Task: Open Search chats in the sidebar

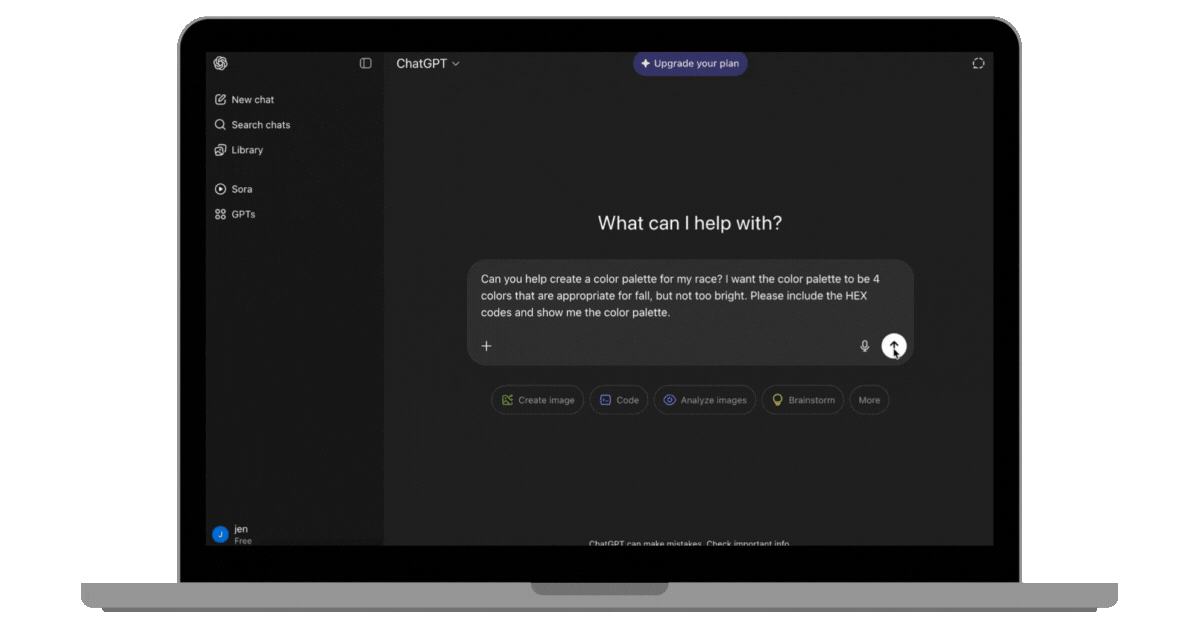Action: click(x=252, y=125)
